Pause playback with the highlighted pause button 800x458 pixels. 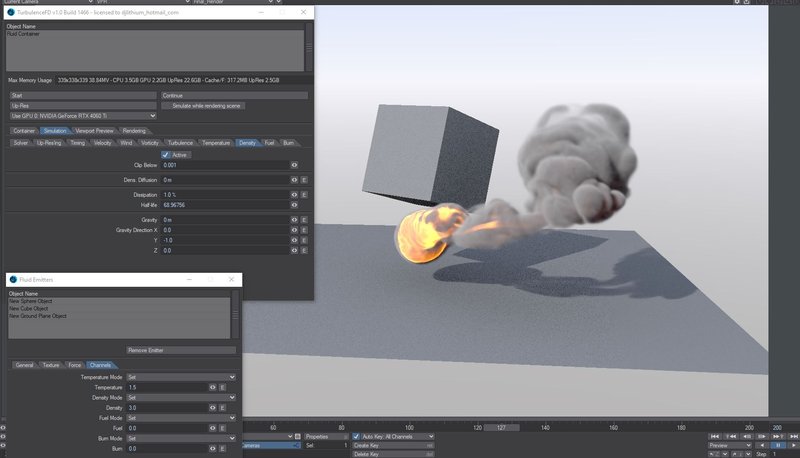point(778,445)
